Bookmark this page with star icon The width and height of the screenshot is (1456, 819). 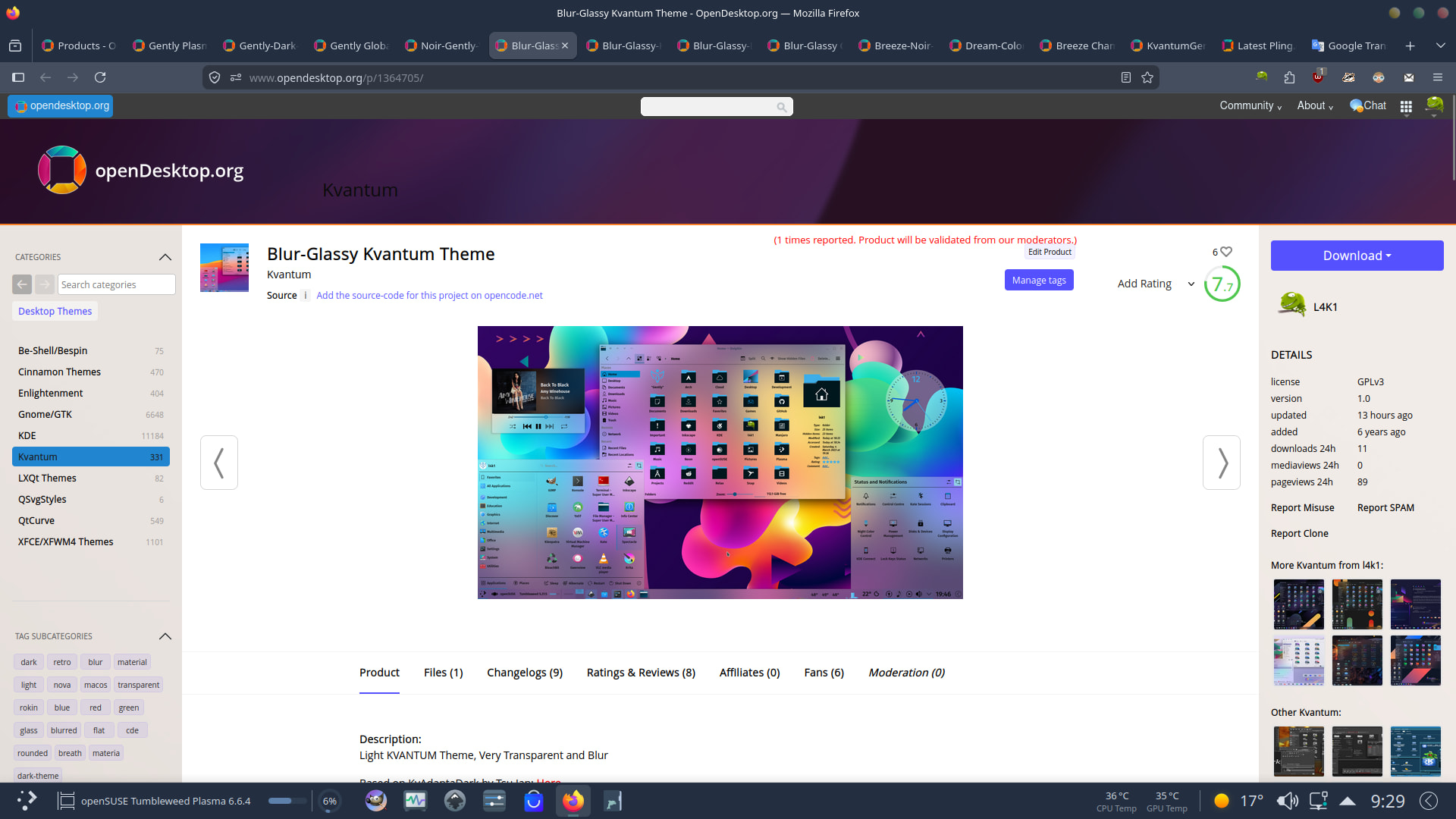[x=1147, y=77]
